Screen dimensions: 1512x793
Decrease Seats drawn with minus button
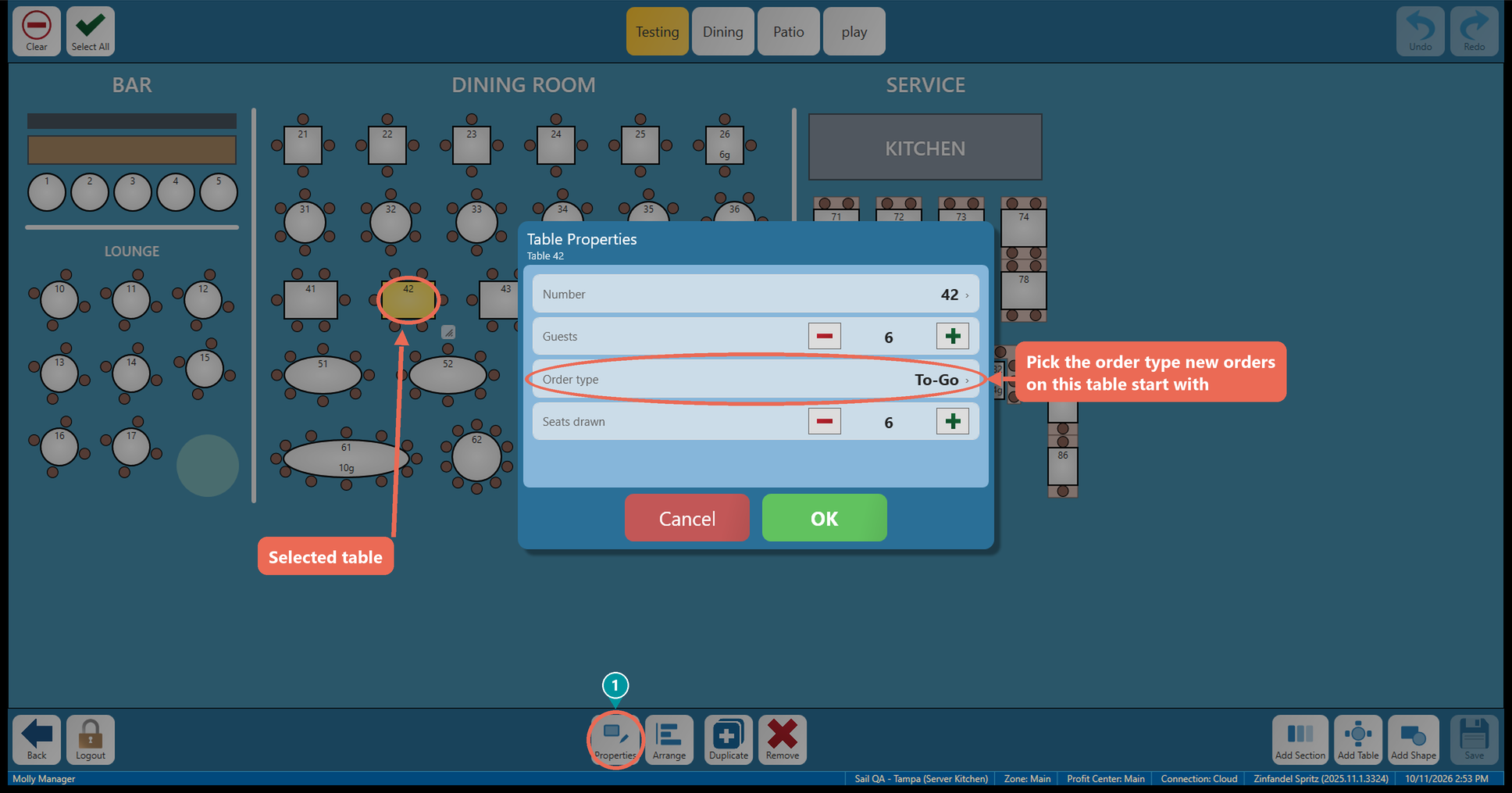825,422
